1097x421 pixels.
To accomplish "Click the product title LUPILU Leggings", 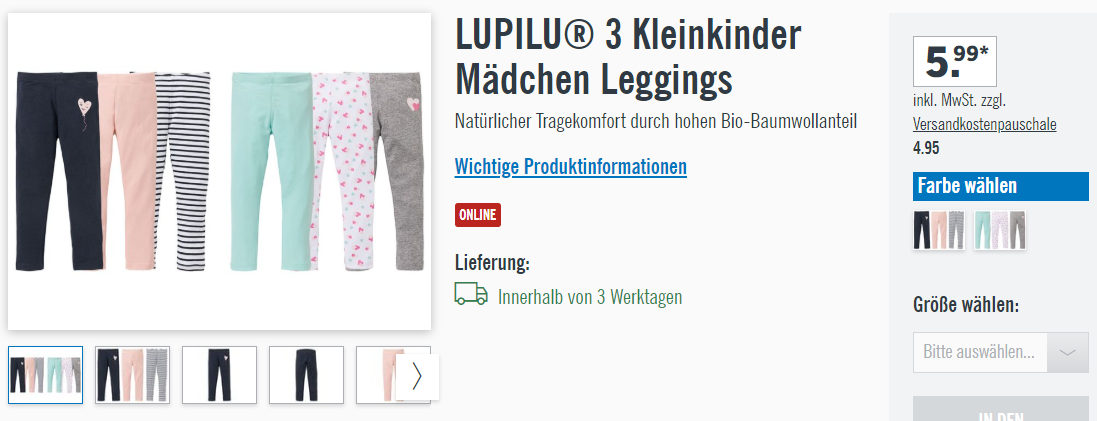I will 628,57.
